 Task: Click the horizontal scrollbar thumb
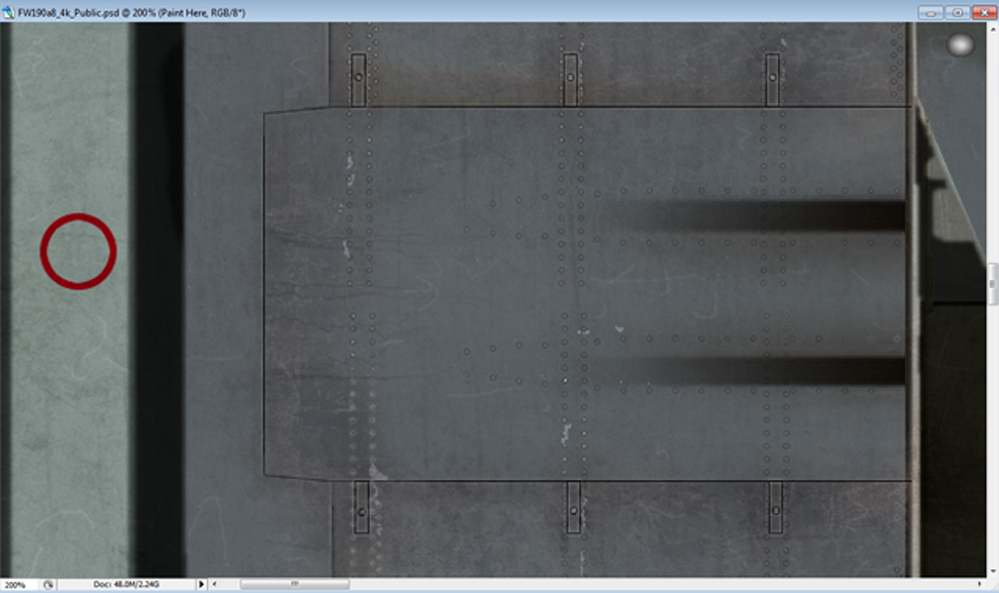pos(295,584)
